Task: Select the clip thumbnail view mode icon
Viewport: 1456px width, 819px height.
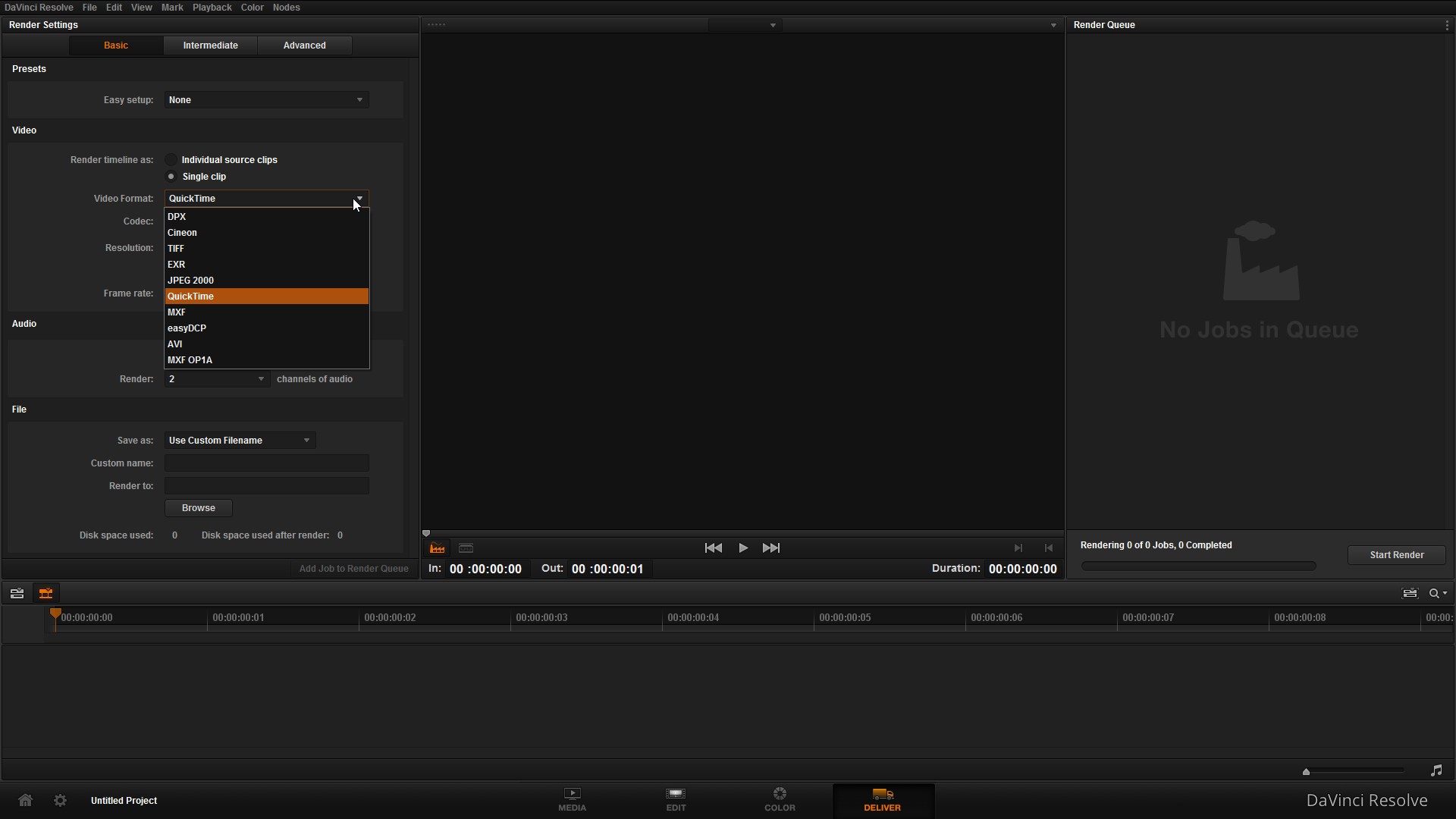Action: click(466, 548)
